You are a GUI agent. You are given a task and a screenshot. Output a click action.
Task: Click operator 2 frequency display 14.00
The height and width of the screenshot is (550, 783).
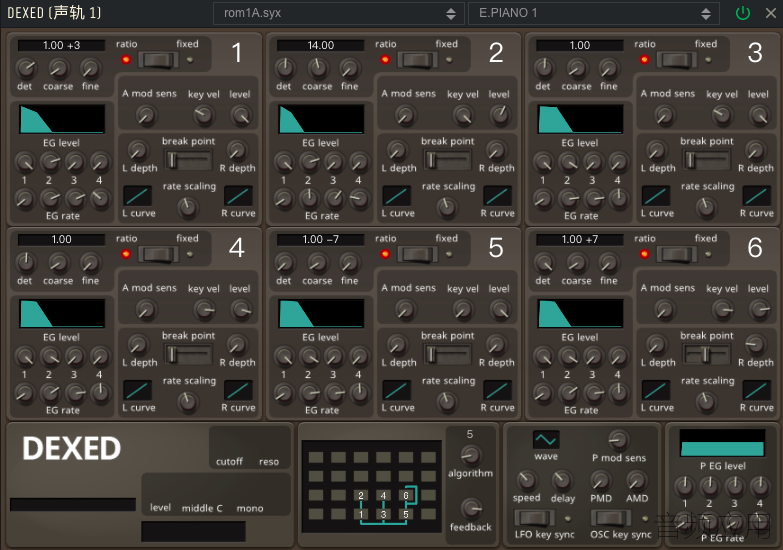[321, 45]
